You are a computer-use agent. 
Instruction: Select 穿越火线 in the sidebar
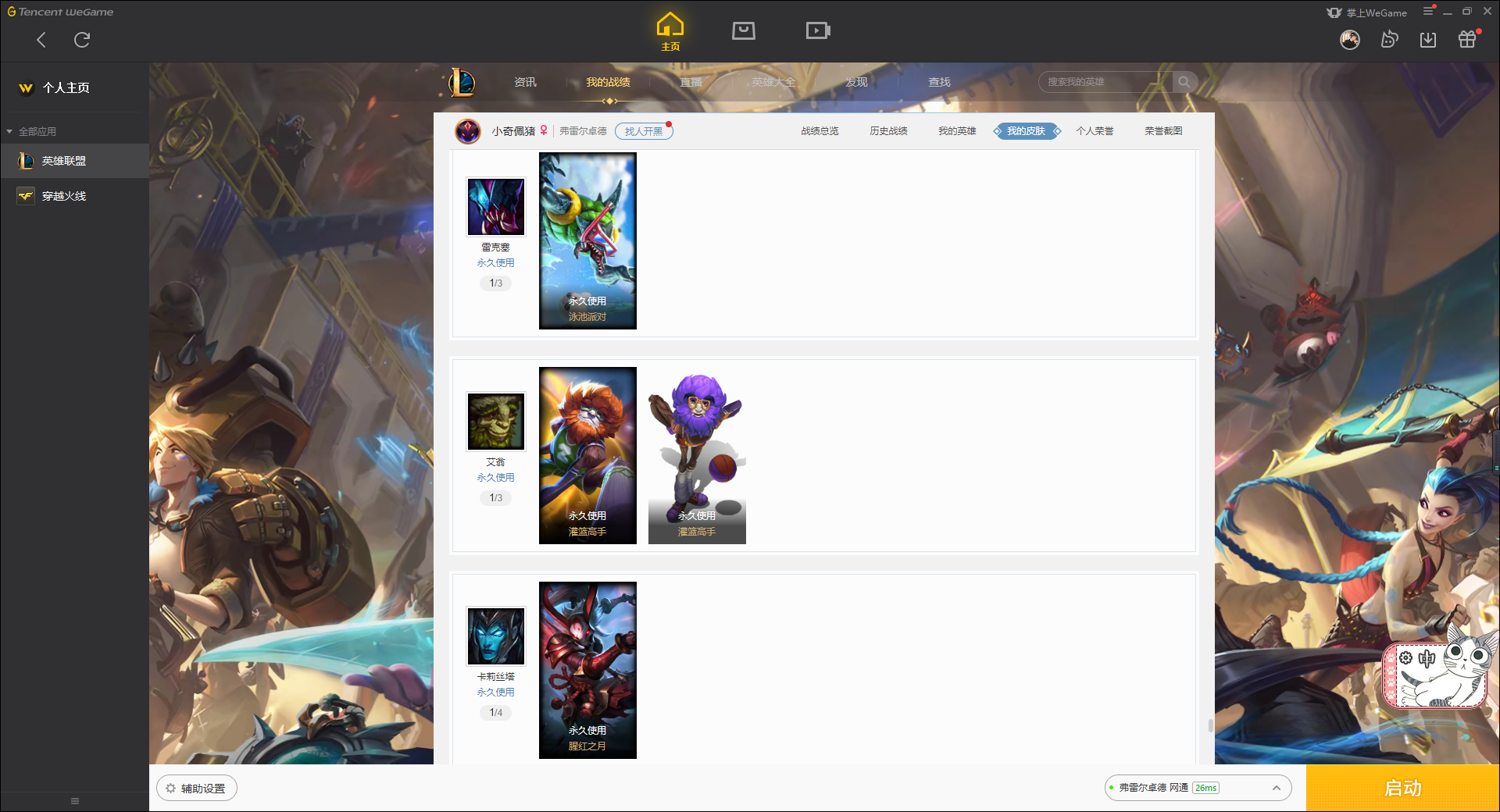coord(75,196)
